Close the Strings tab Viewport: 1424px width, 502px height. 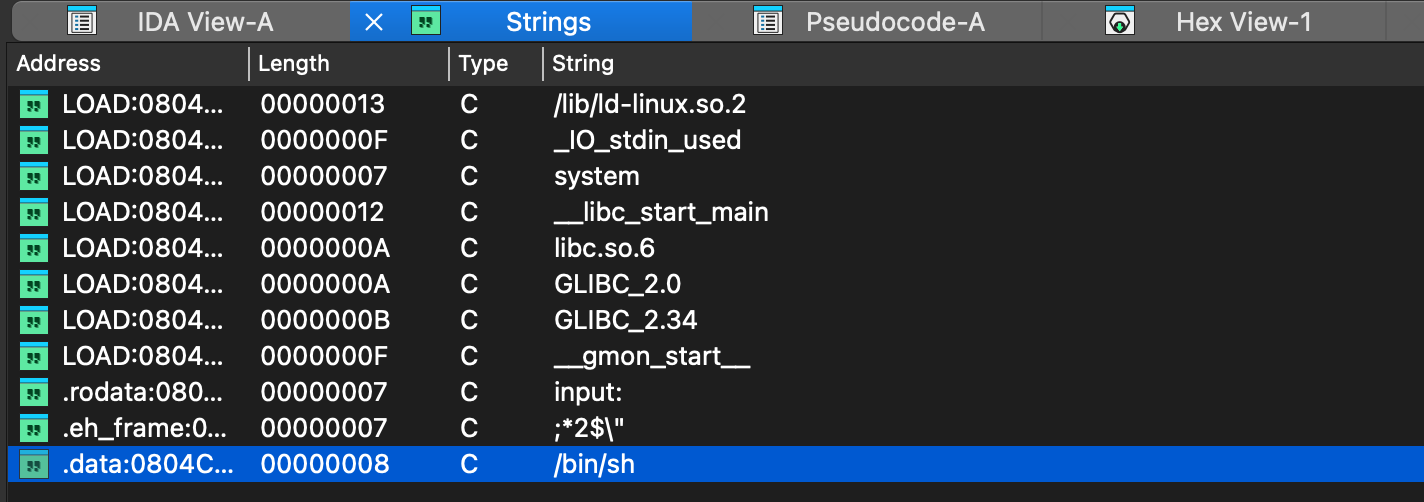click(374, 22)
